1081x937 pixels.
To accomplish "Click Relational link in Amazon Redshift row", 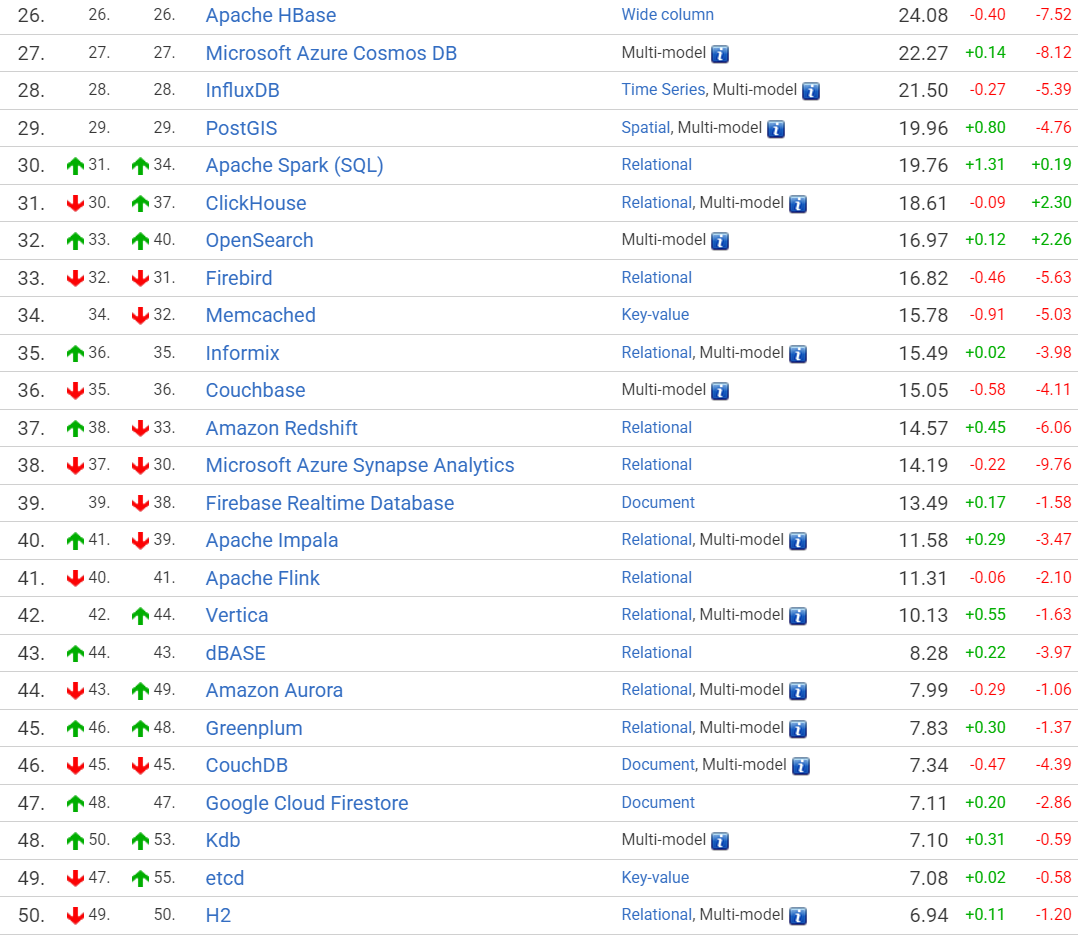I will 656,428.
